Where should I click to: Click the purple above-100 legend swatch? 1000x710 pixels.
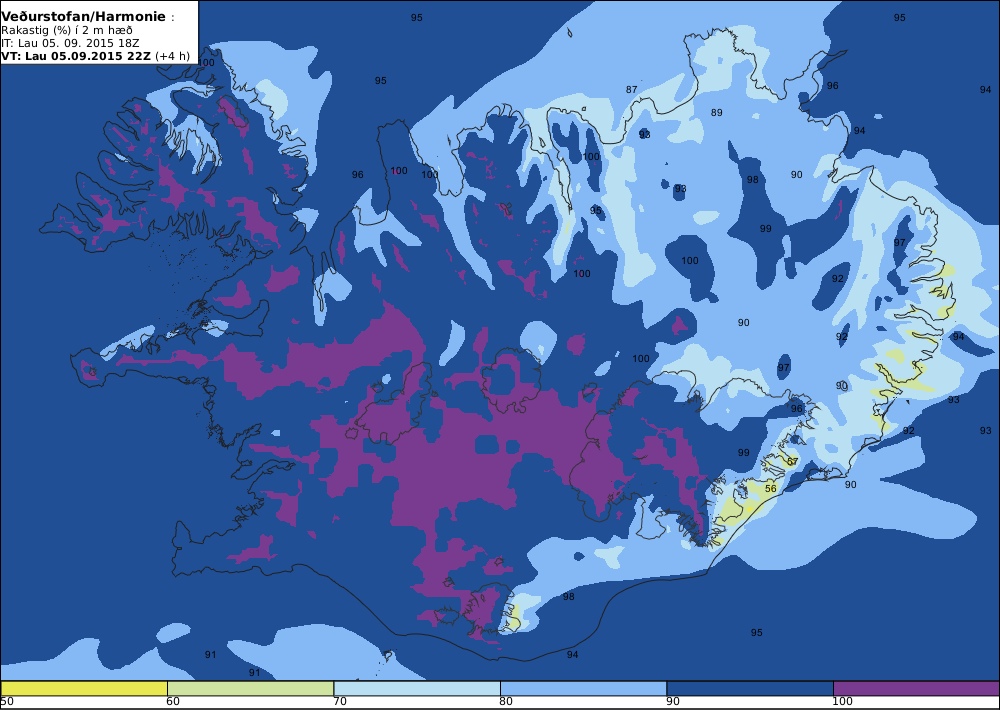[x=916, y=688]
